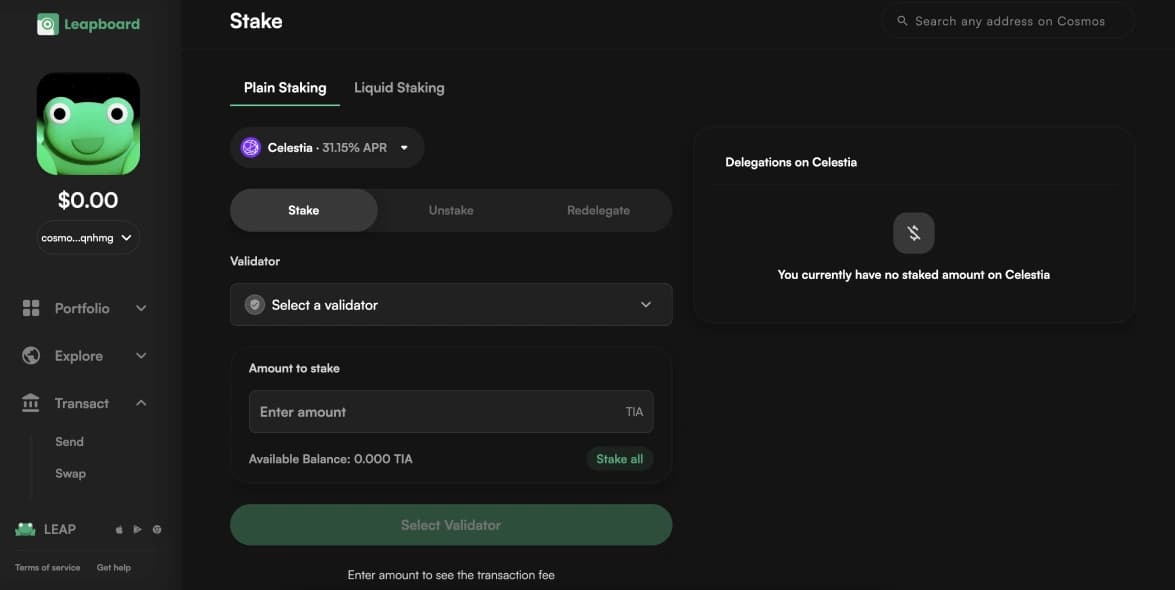
Task: Open the Google Play store icon
Action: tap(137, 529)
